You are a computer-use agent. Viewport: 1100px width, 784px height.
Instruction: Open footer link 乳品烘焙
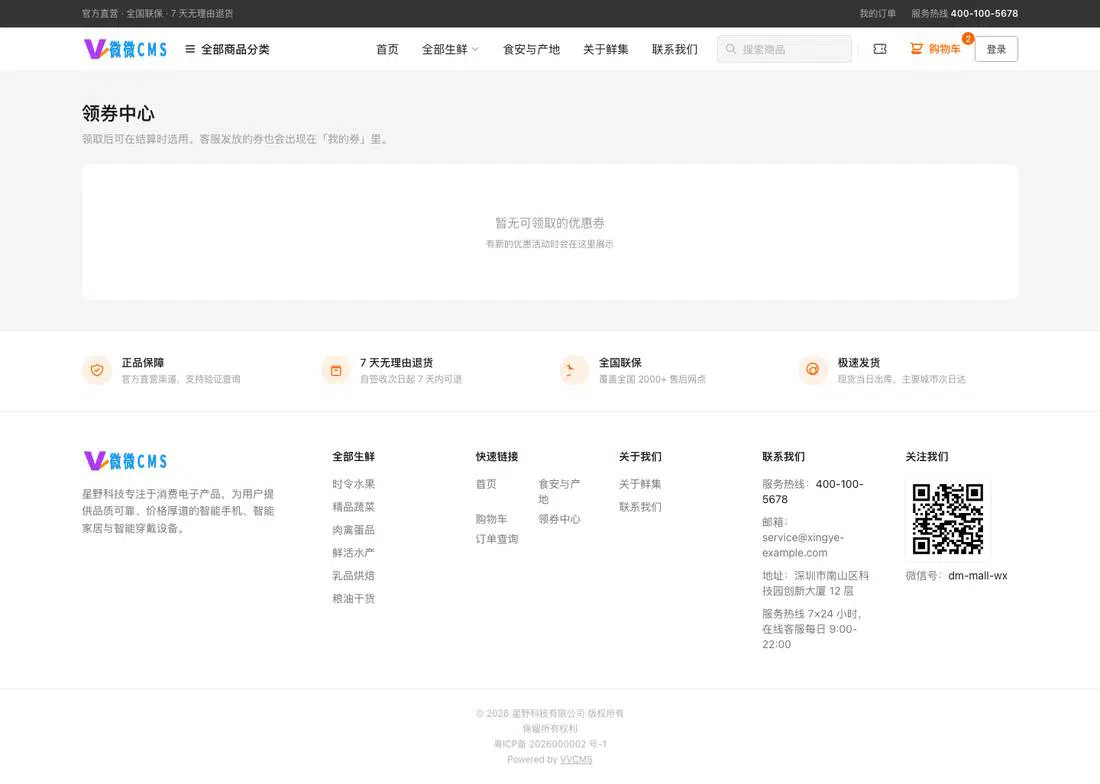coord(354,575)
